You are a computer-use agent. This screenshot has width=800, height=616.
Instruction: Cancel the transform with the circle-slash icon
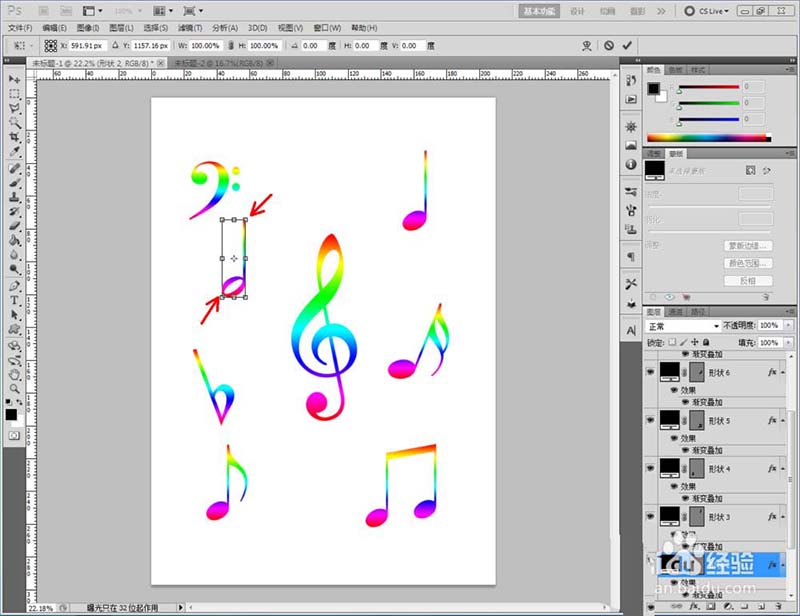click(609, 45)
